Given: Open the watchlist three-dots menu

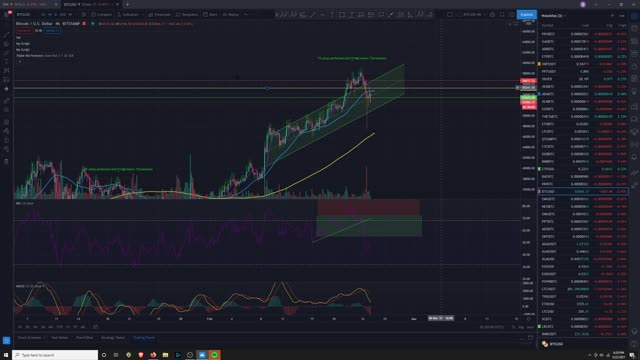Looking at the screenshot, I should (x=622, y=16).
